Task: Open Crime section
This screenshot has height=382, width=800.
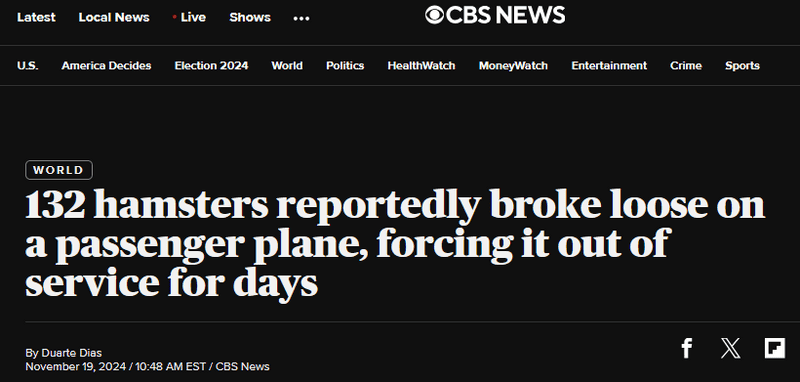Action: pos(686,66)
